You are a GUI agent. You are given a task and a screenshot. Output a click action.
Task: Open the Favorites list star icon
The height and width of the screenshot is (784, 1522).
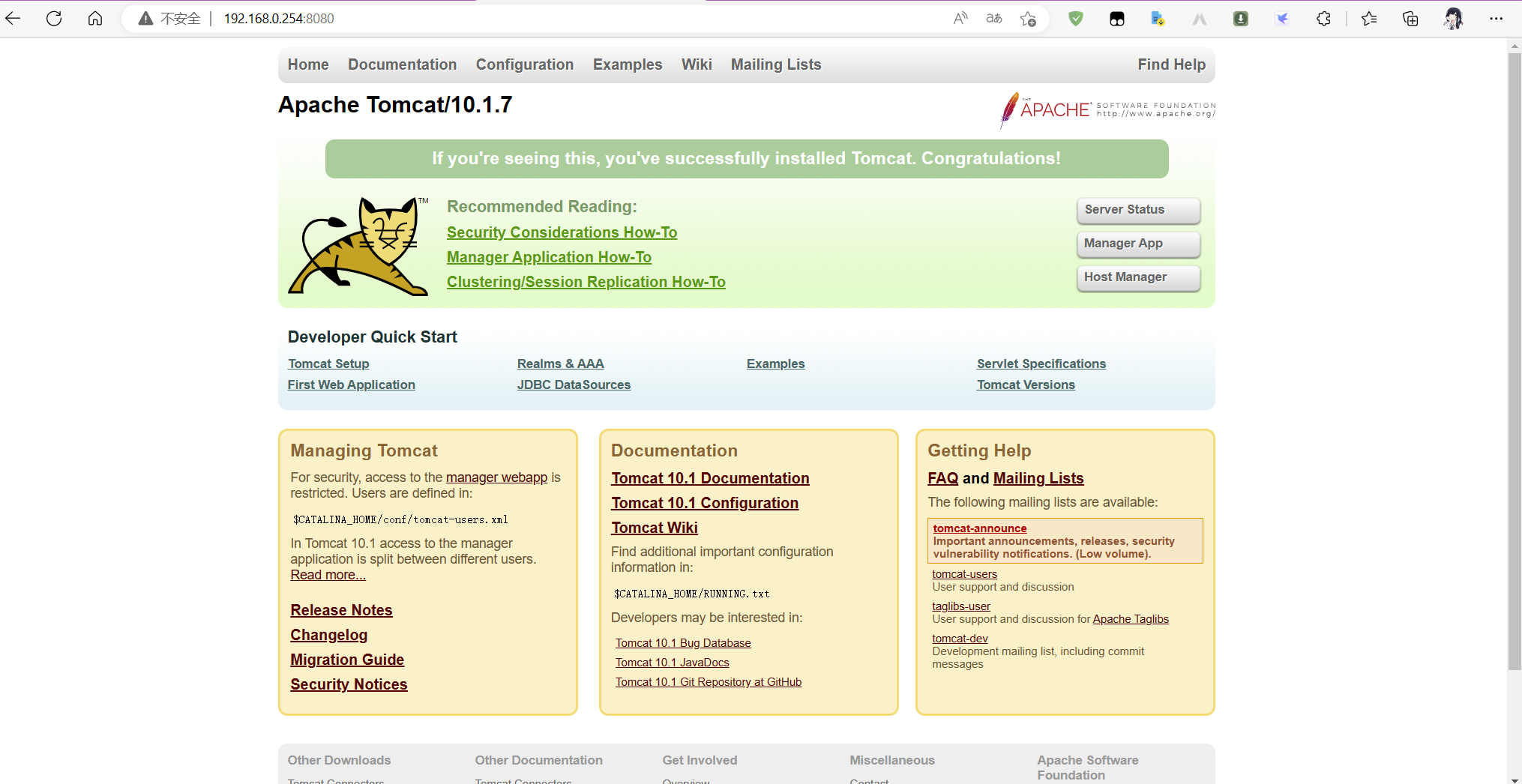[x=1369, y=19]
